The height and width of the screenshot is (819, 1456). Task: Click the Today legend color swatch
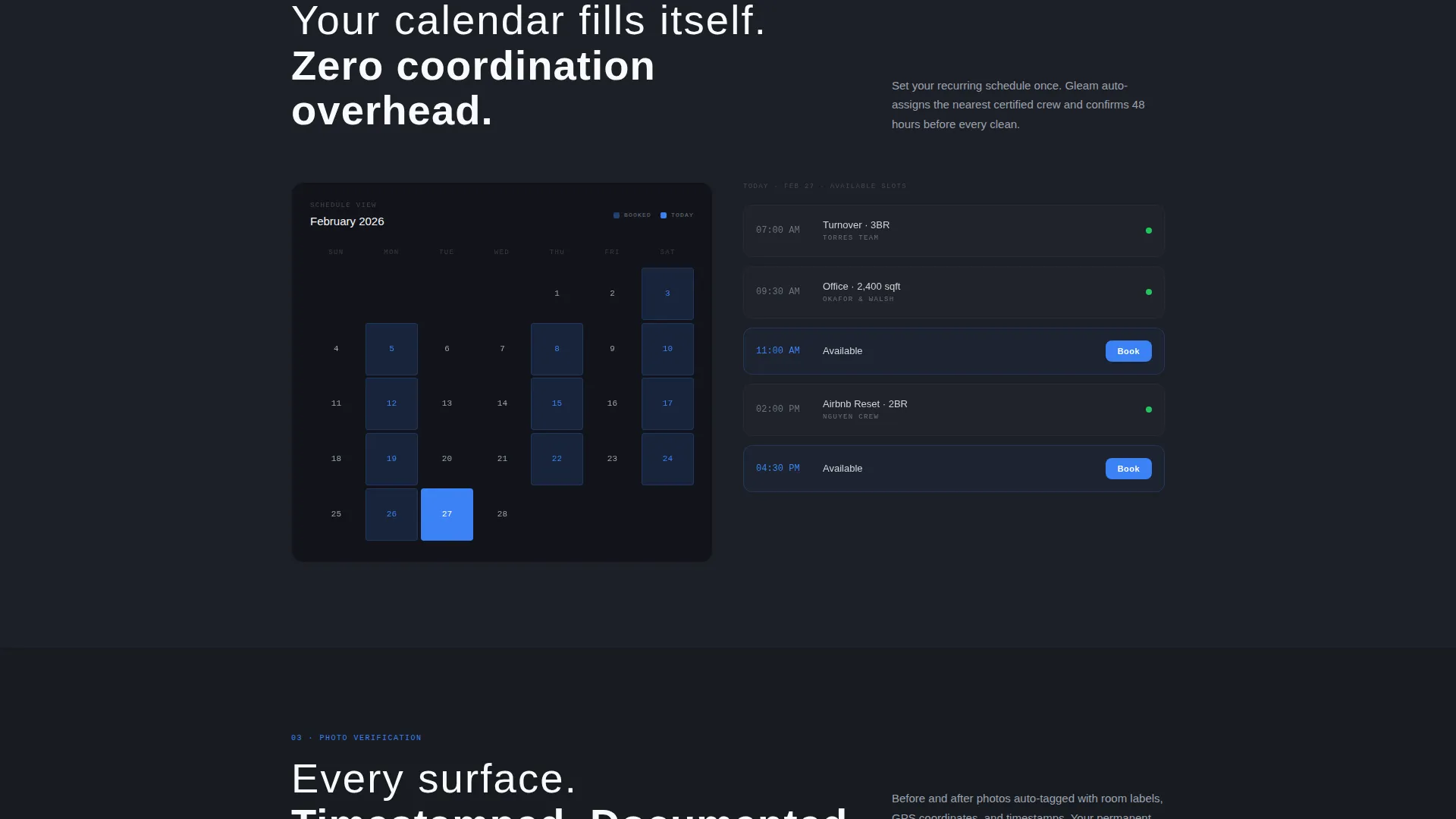(x=664, y=215)
